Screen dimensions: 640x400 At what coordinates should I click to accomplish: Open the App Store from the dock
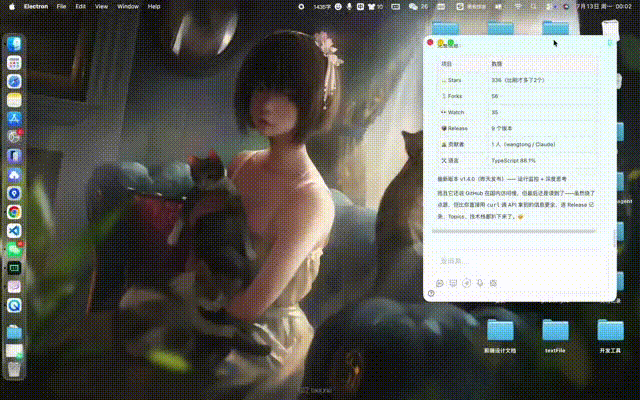click(x=14, y=119)
